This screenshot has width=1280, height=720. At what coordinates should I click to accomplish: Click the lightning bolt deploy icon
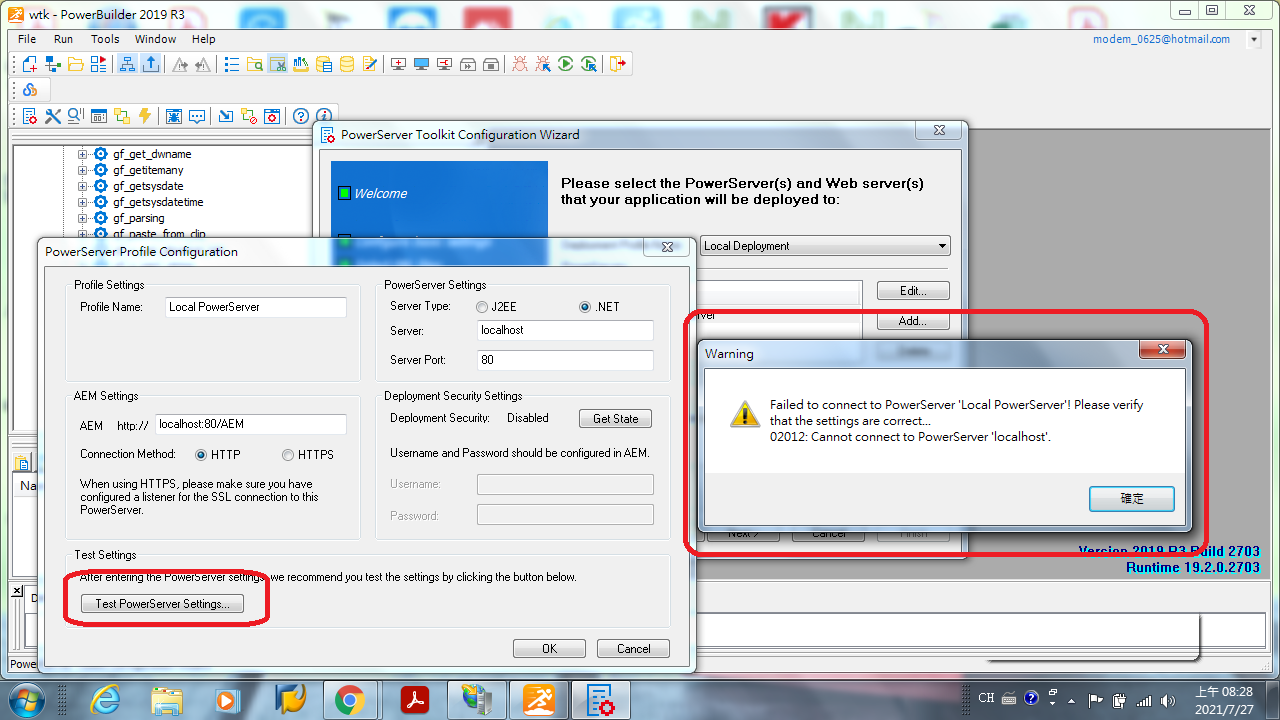coord(144,116)
